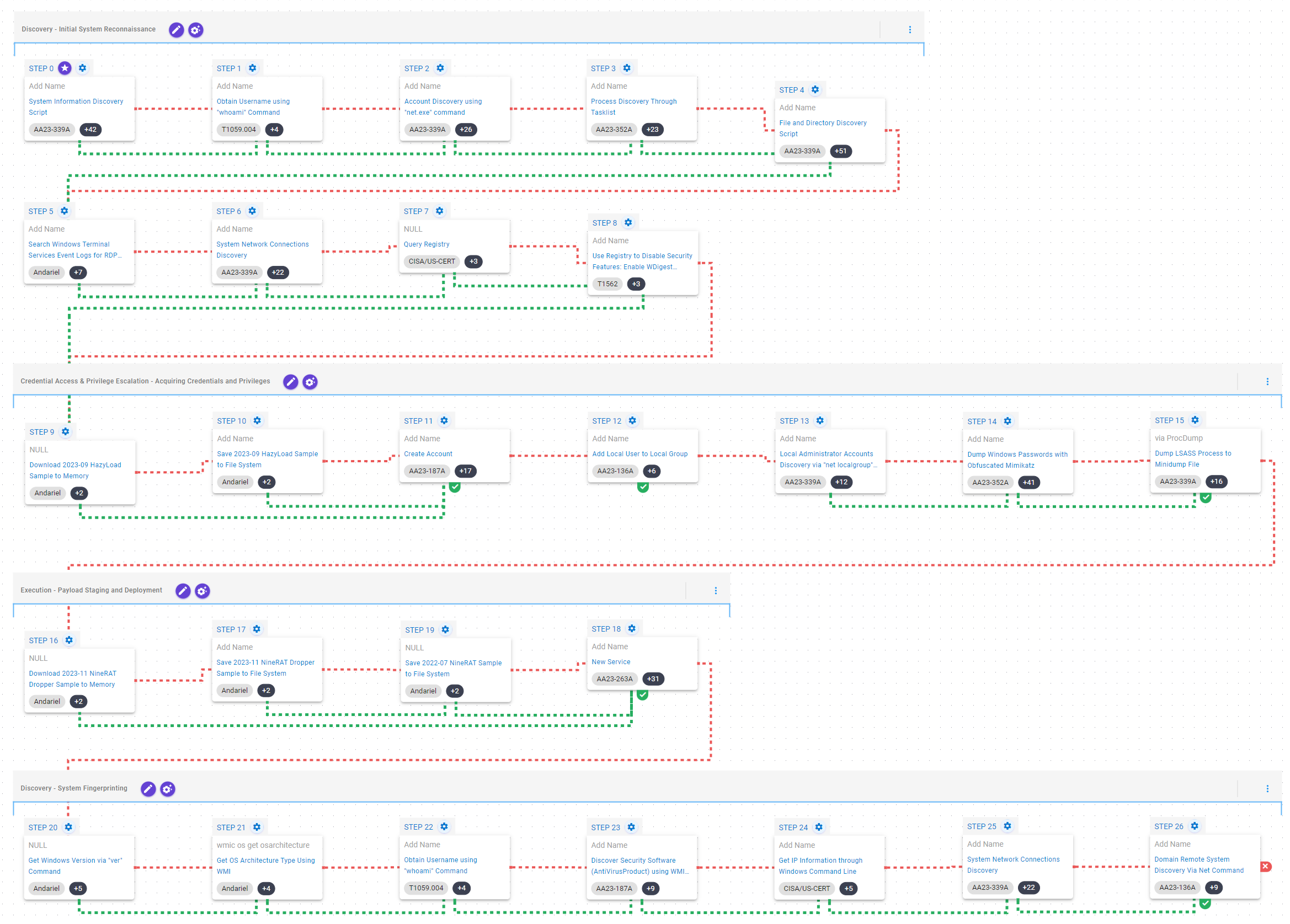Open three-dot menu for Initial System Reconnaissance phase
The height and width of the screenshot is (924, 1290).
909,30
